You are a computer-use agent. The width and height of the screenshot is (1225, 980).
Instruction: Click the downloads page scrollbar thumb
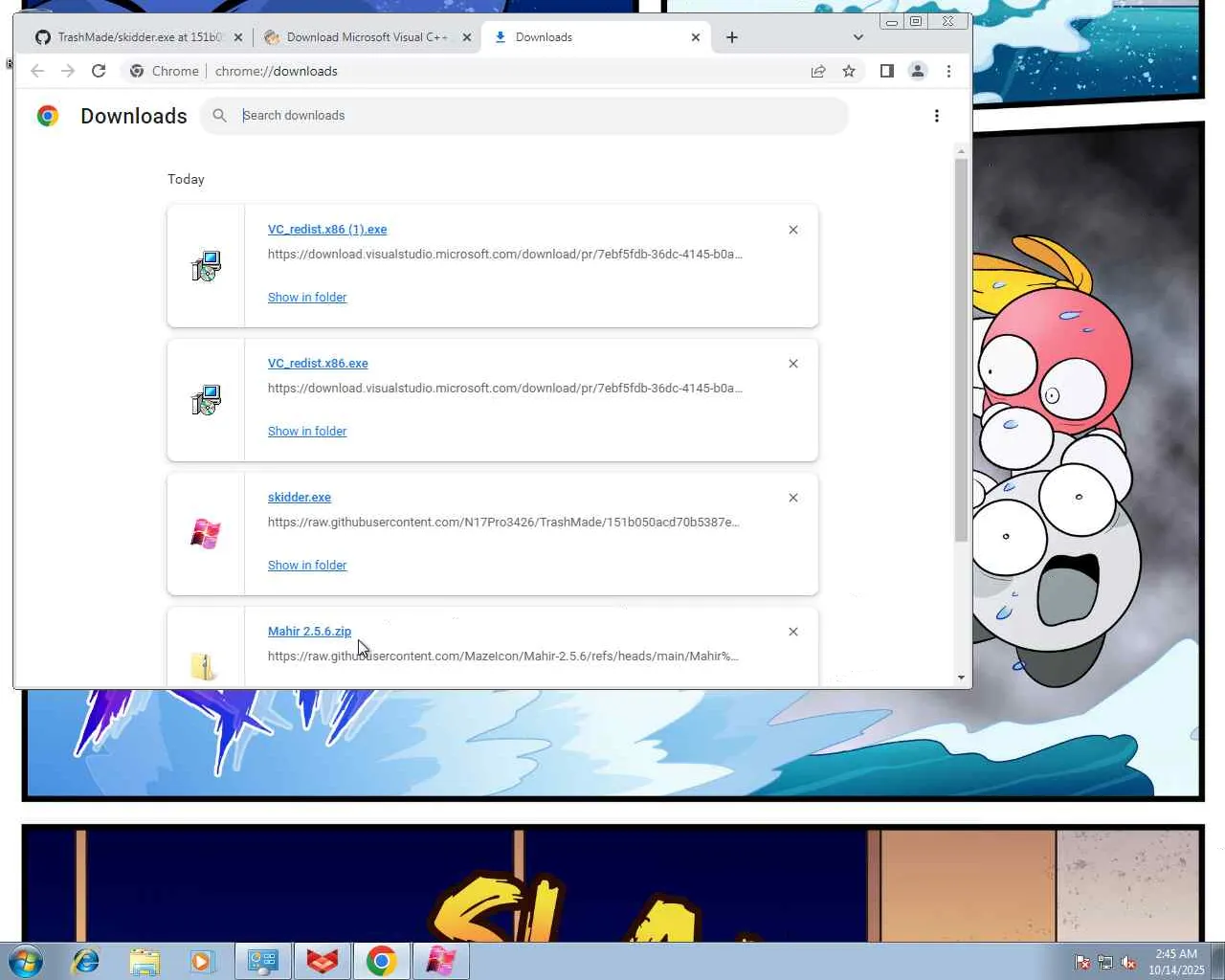tap(961, 350)
